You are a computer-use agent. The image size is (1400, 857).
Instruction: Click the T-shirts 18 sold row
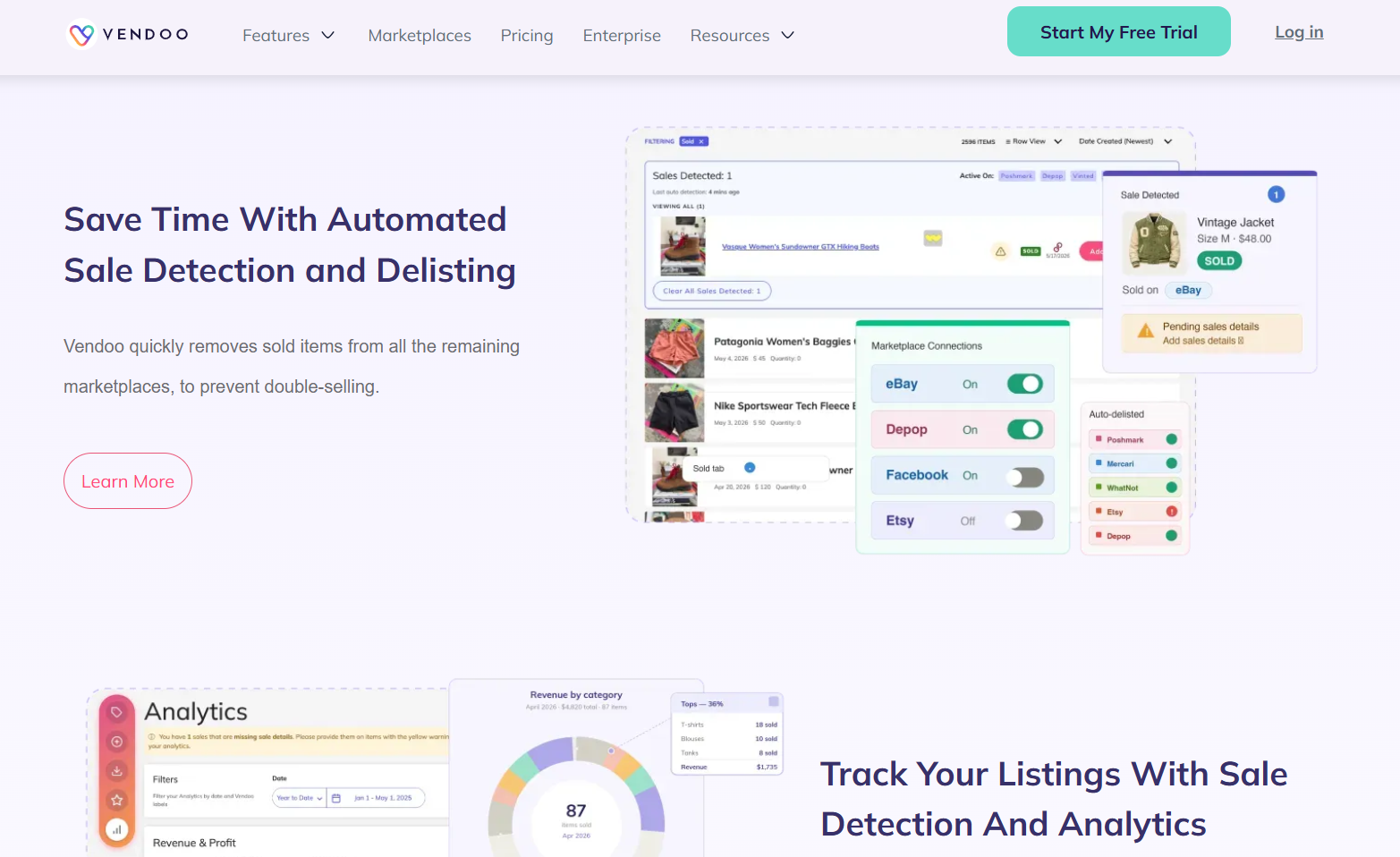pyautogui.click(x=729, y=725)
